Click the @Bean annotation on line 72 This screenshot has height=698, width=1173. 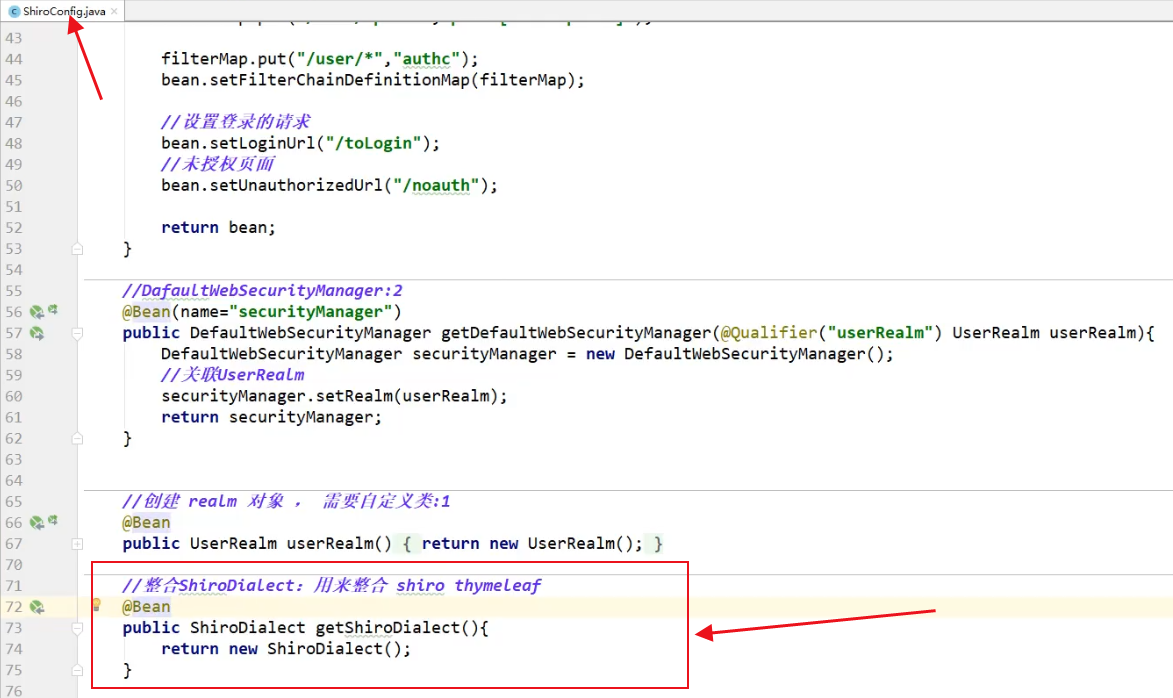point(147,607)
